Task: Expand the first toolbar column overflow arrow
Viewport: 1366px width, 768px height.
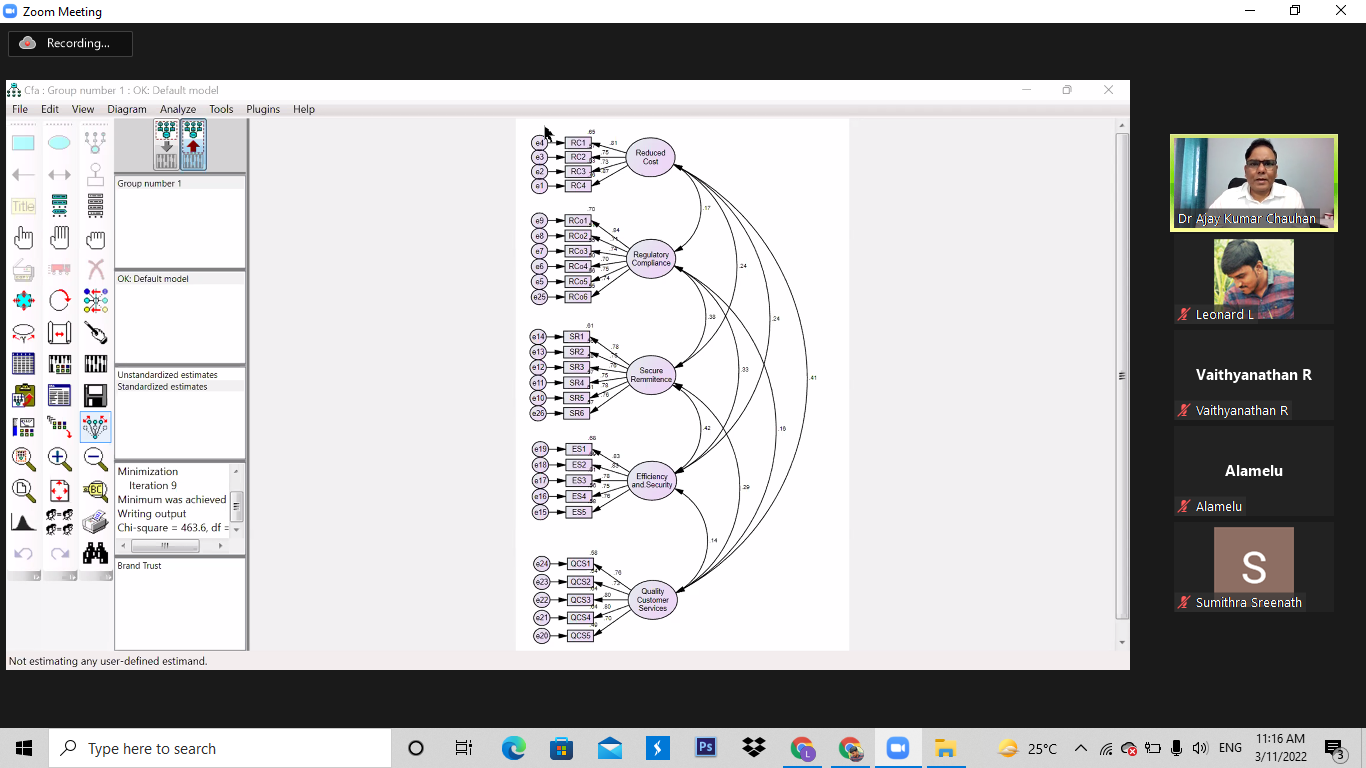Action: 35,577
